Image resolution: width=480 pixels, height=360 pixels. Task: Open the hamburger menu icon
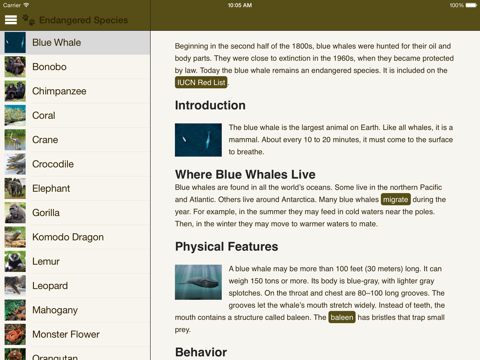tap(11, 20)
